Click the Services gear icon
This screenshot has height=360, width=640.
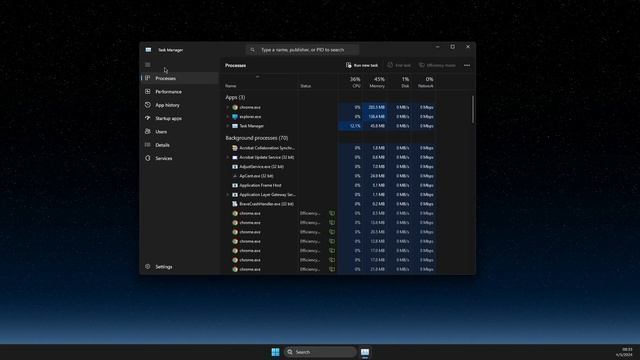pos(148,158)
